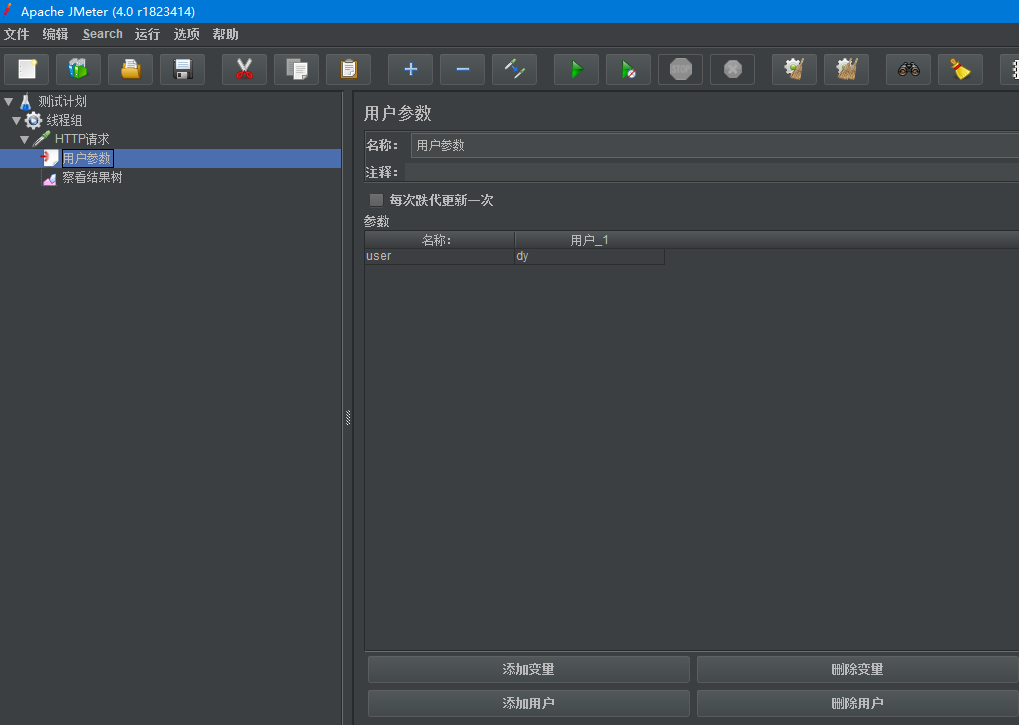Clear all results with double broom icon

pos(846,69)
